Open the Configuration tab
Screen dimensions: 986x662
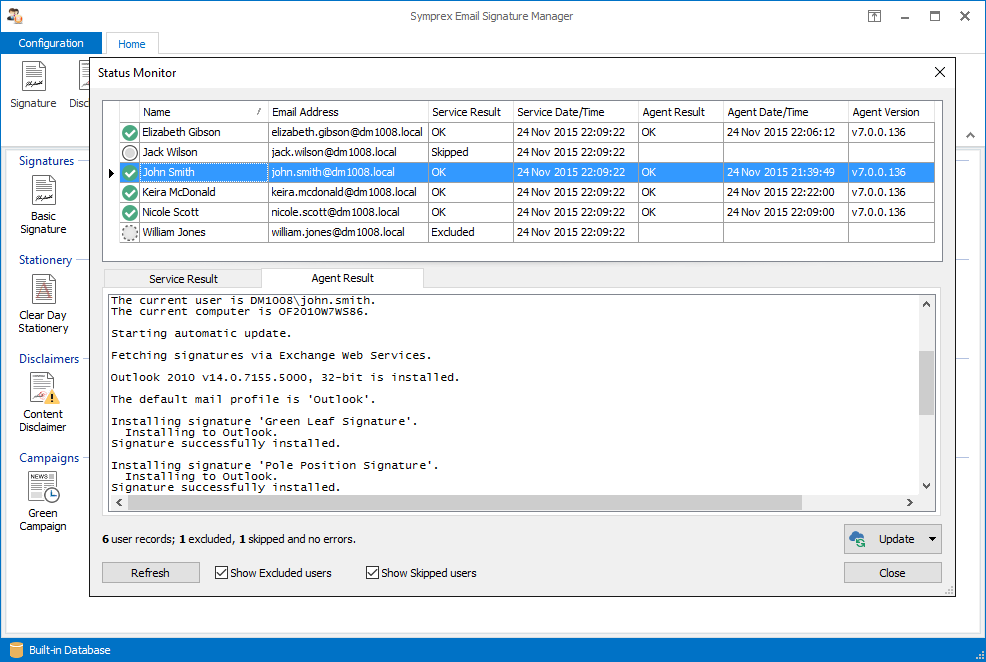point(51,43)
